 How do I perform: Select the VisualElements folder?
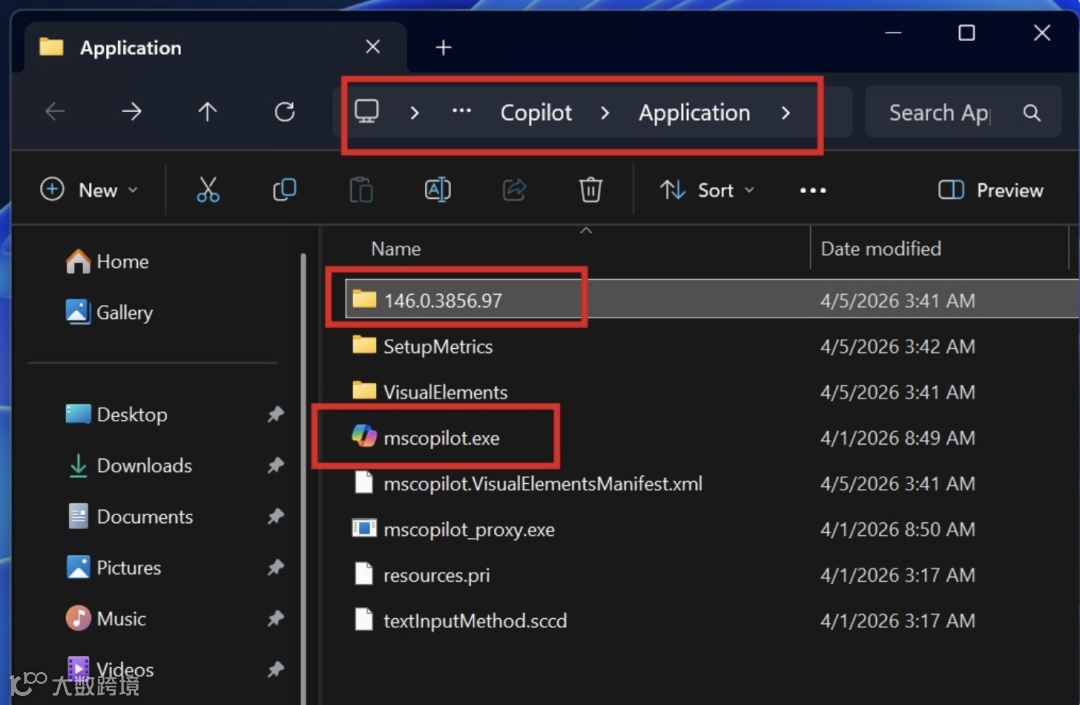point(445,392)
